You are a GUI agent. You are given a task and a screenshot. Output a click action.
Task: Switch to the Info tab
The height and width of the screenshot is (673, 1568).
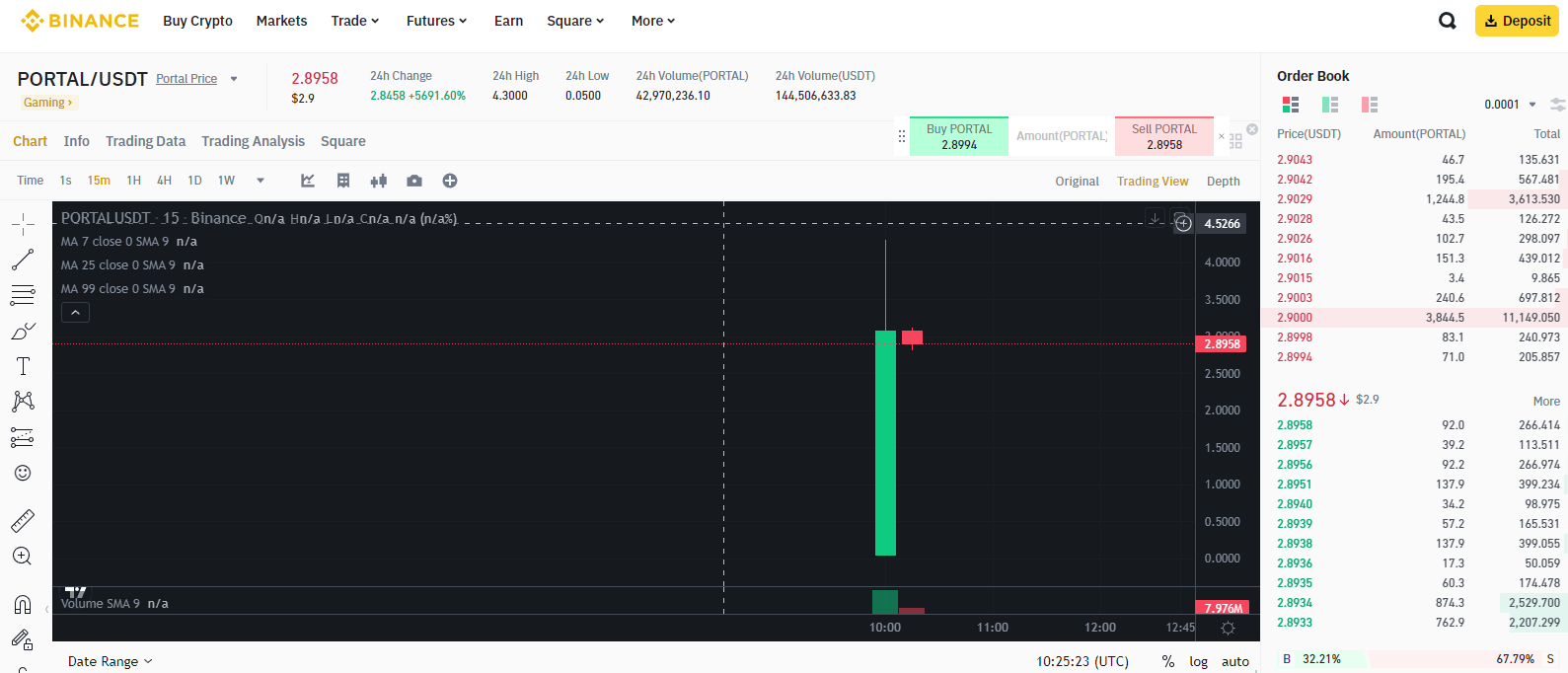point(77,141)
